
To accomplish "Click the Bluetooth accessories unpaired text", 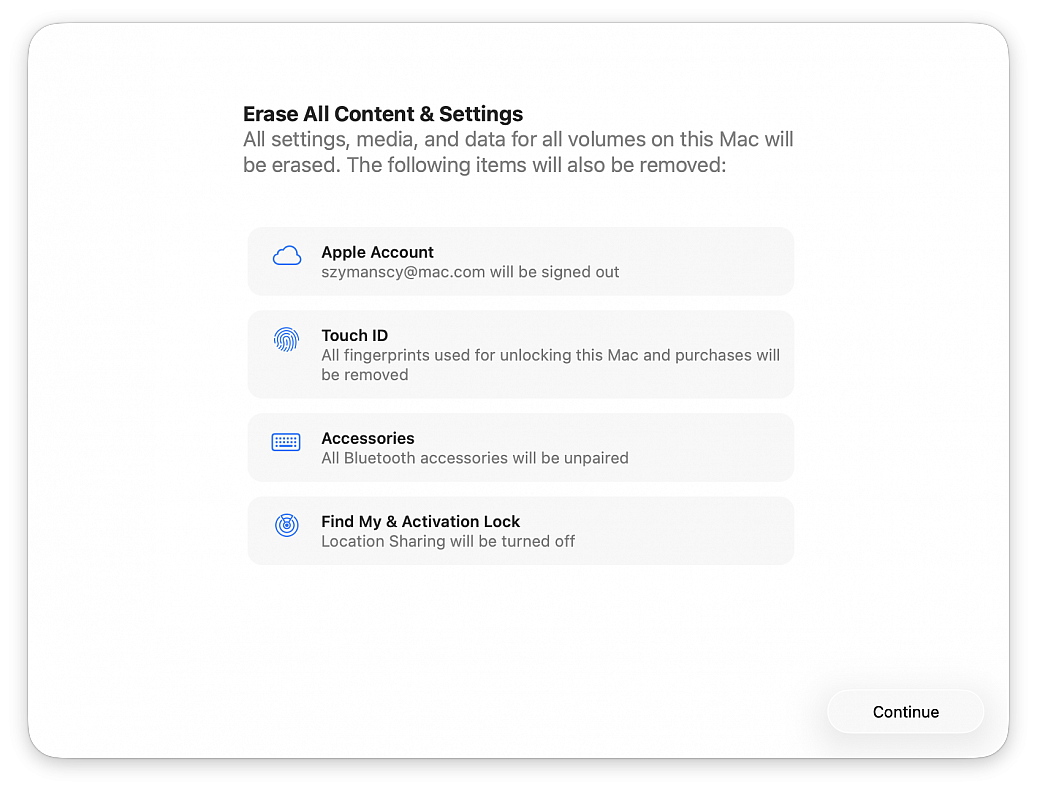I will coord(474,458).
